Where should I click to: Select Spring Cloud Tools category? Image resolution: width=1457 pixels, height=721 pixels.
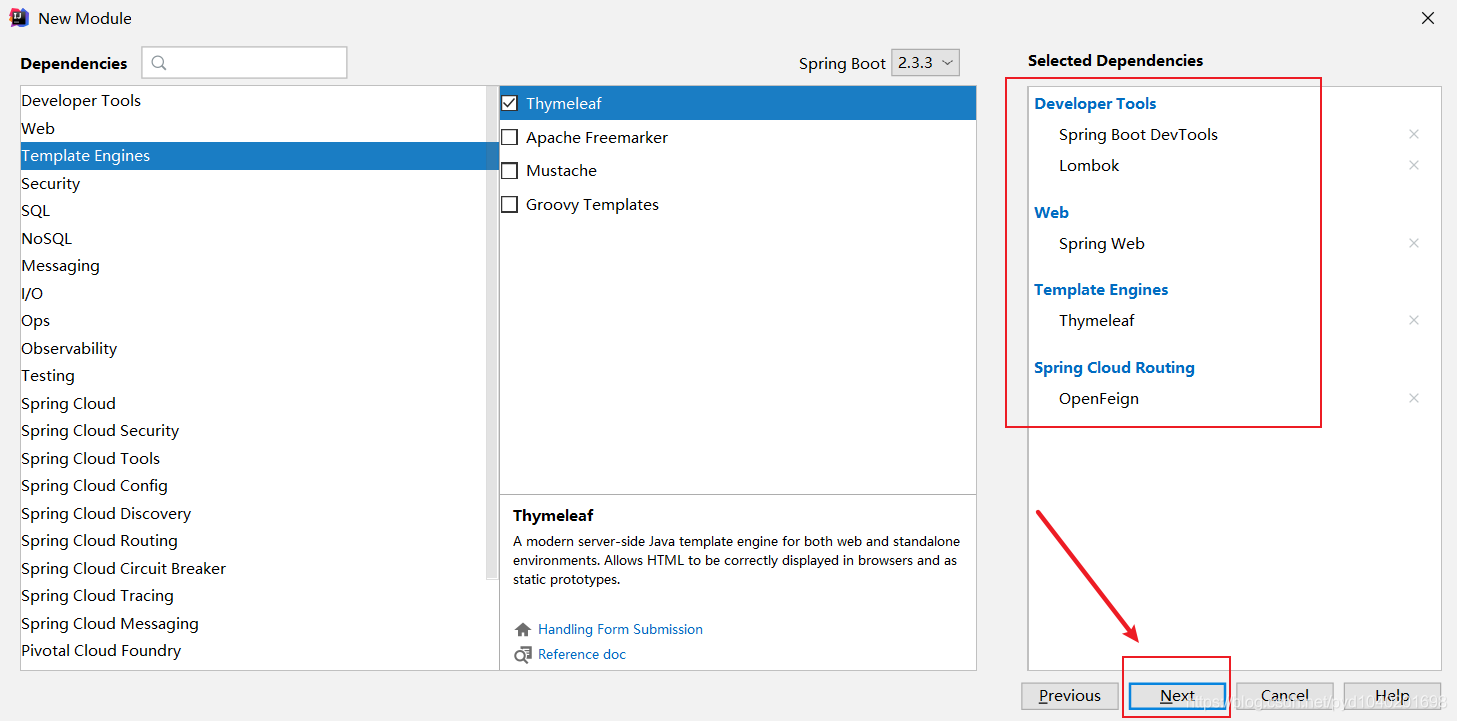253,459
